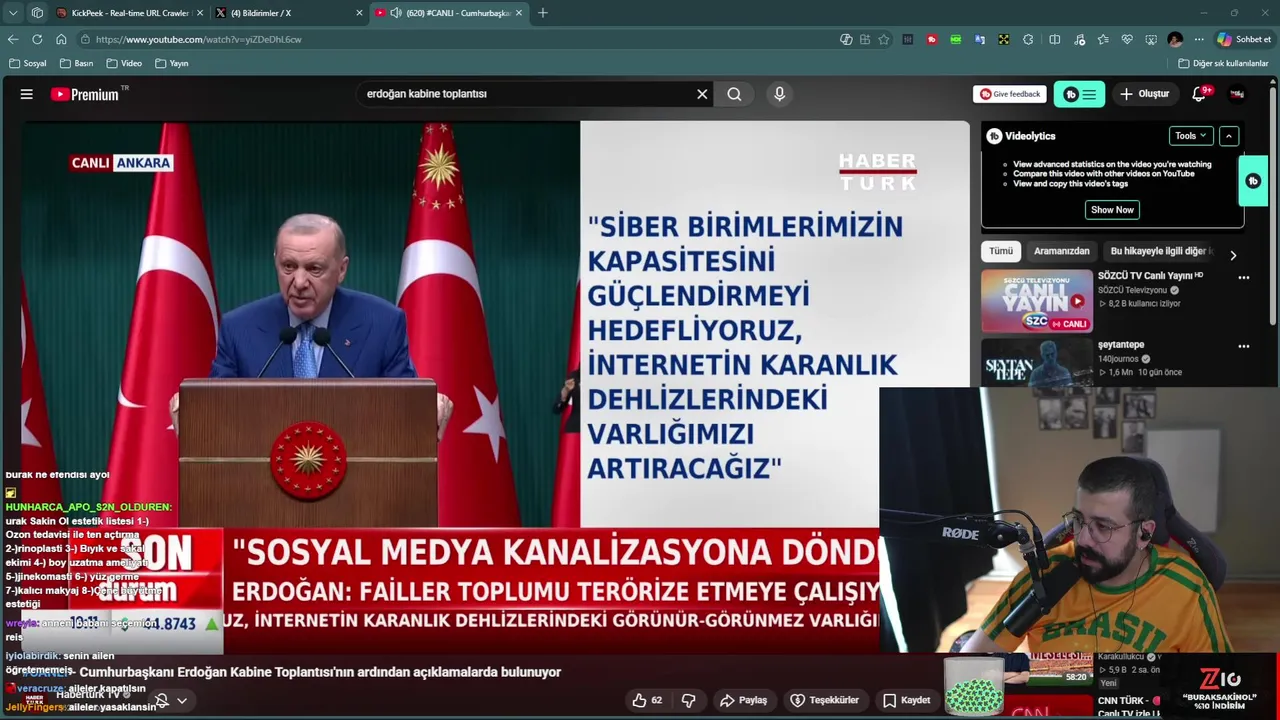Open browser extensions puzzle icon
This screenshot has height=720, width=1280.
[x=1029, y=39]
